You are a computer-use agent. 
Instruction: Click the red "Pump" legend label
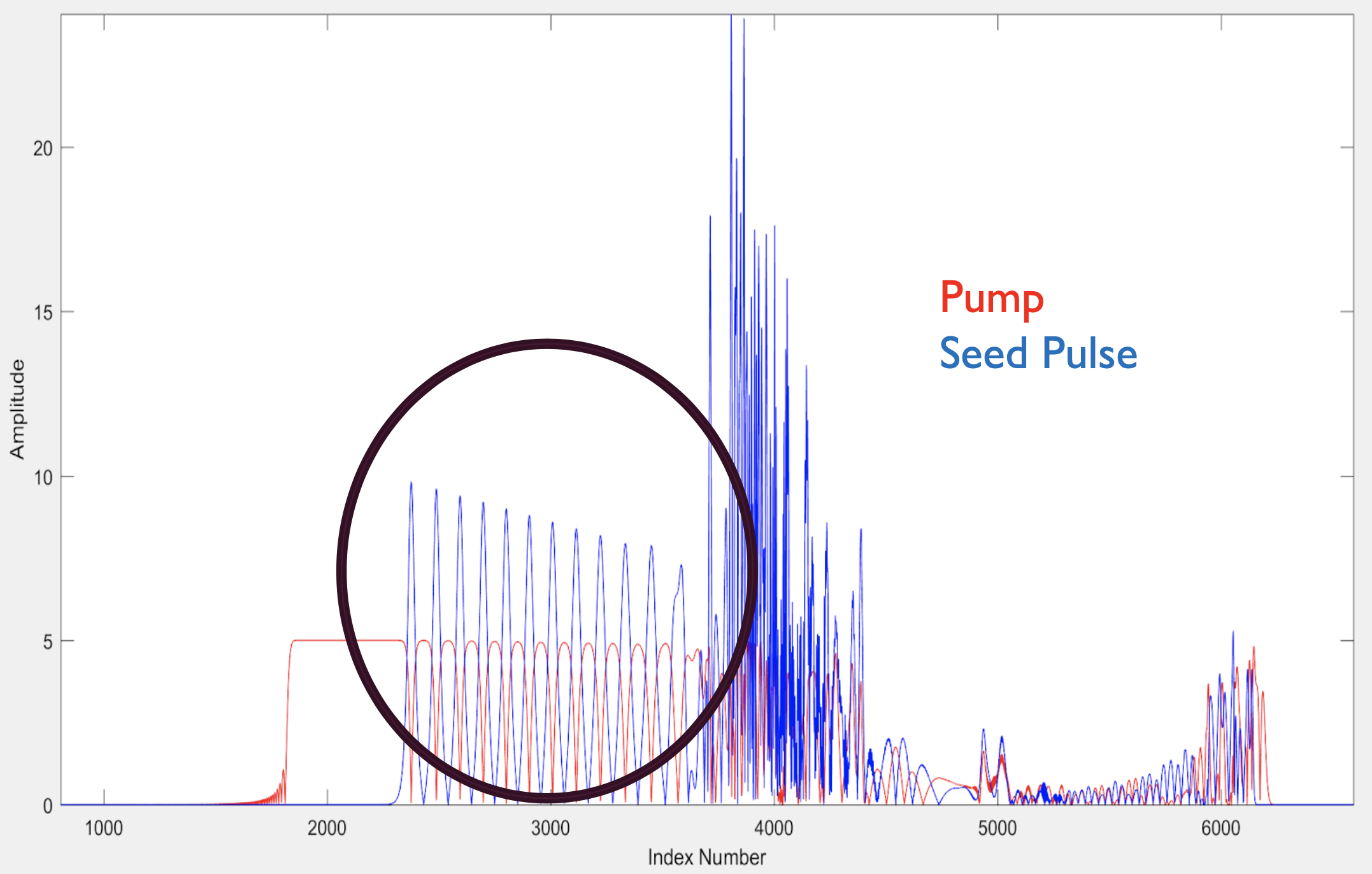click(992, 299)
